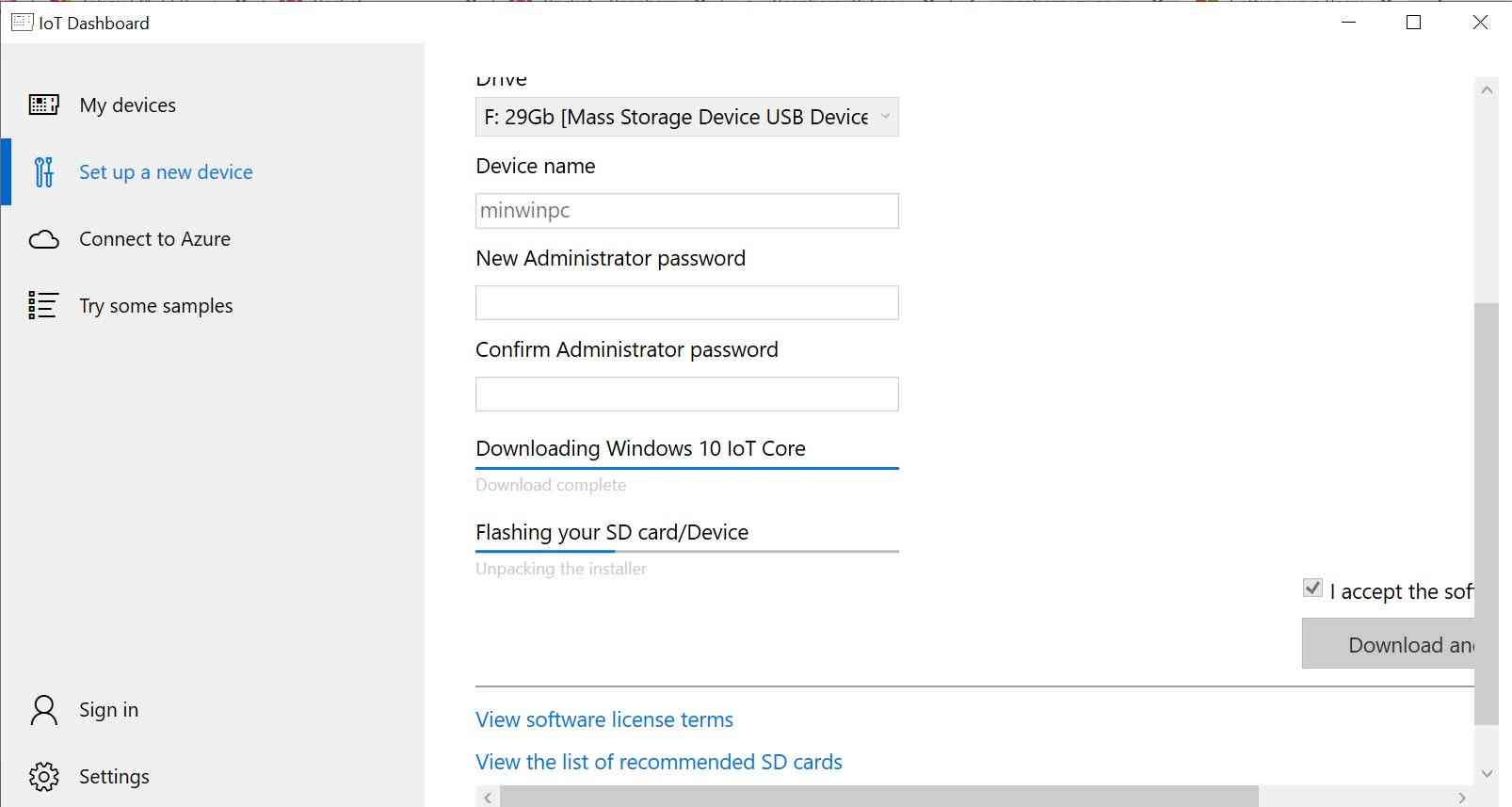Screen dimensions: 1512x807
Task: Click the horizontal scrollbar right arrow
Action: click(x=1461, y=798)
